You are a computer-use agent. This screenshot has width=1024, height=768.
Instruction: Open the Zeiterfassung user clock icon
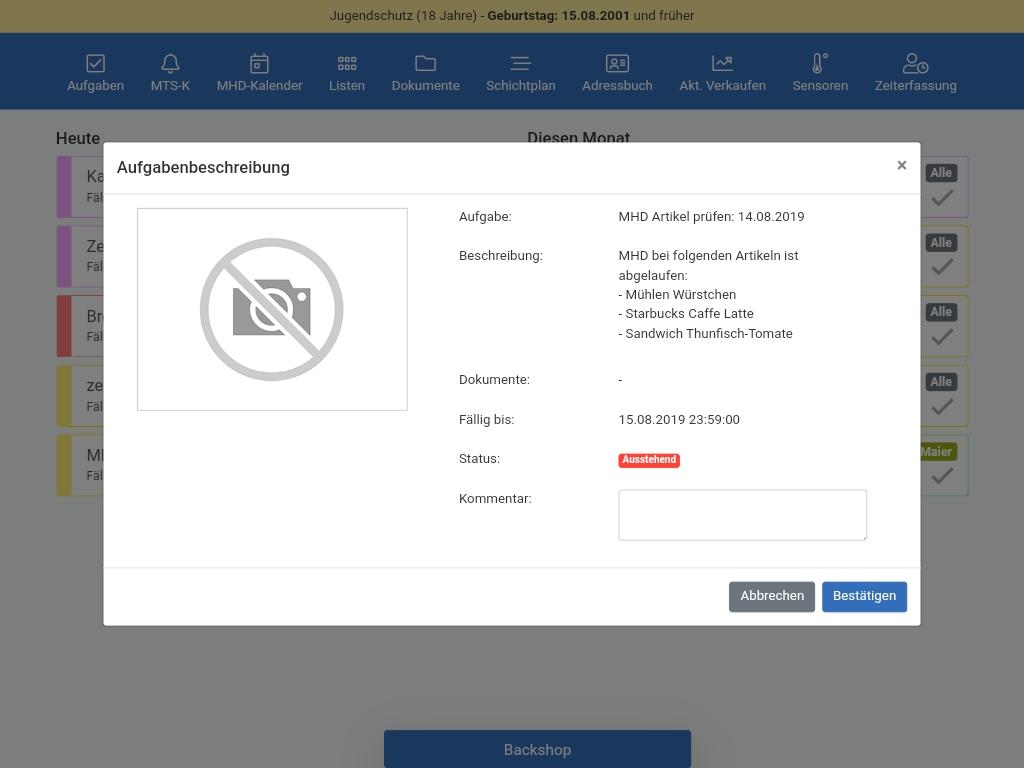pos(915,64)
